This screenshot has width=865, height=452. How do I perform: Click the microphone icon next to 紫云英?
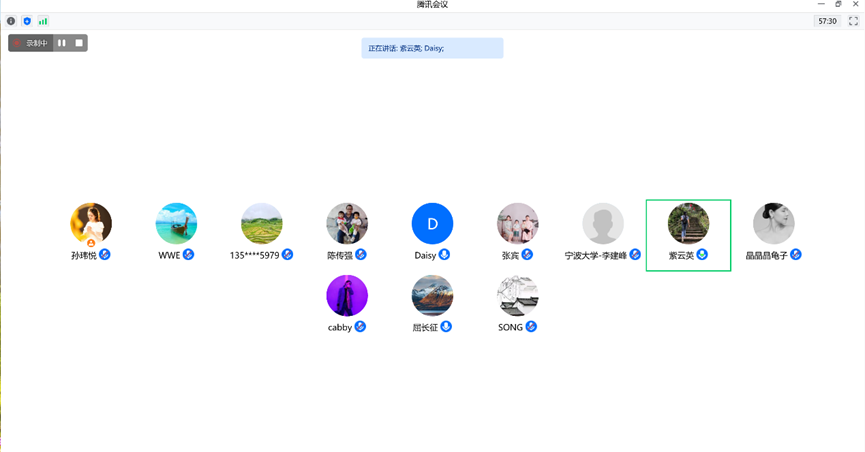pos(702,255)
